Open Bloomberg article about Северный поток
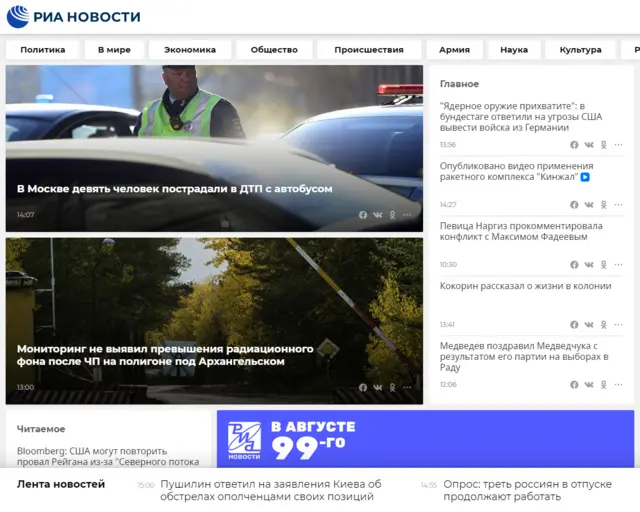The height and width of the screenshot is (512, 640). pos(108,456)
